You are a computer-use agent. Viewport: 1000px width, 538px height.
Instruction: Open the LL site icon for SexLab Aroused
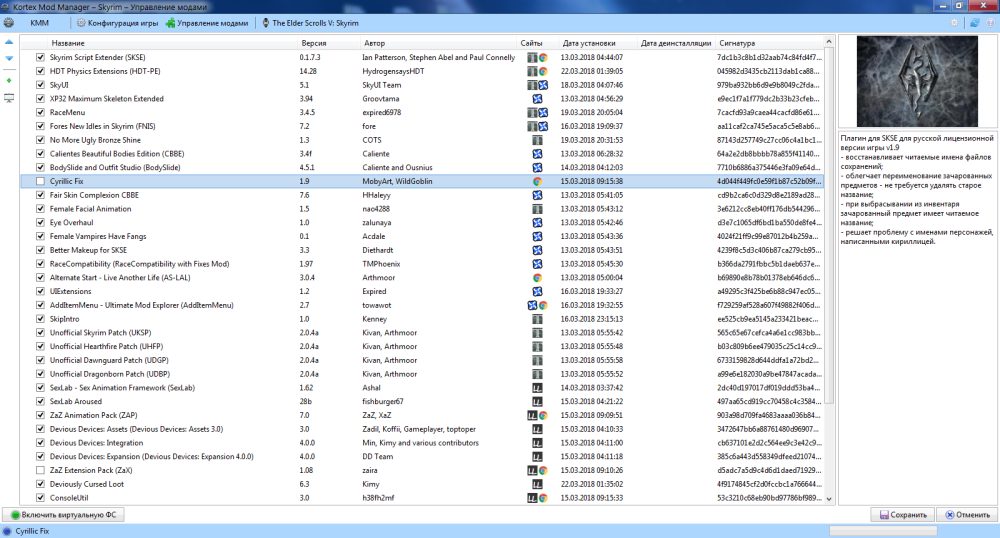tap(537, 402)
